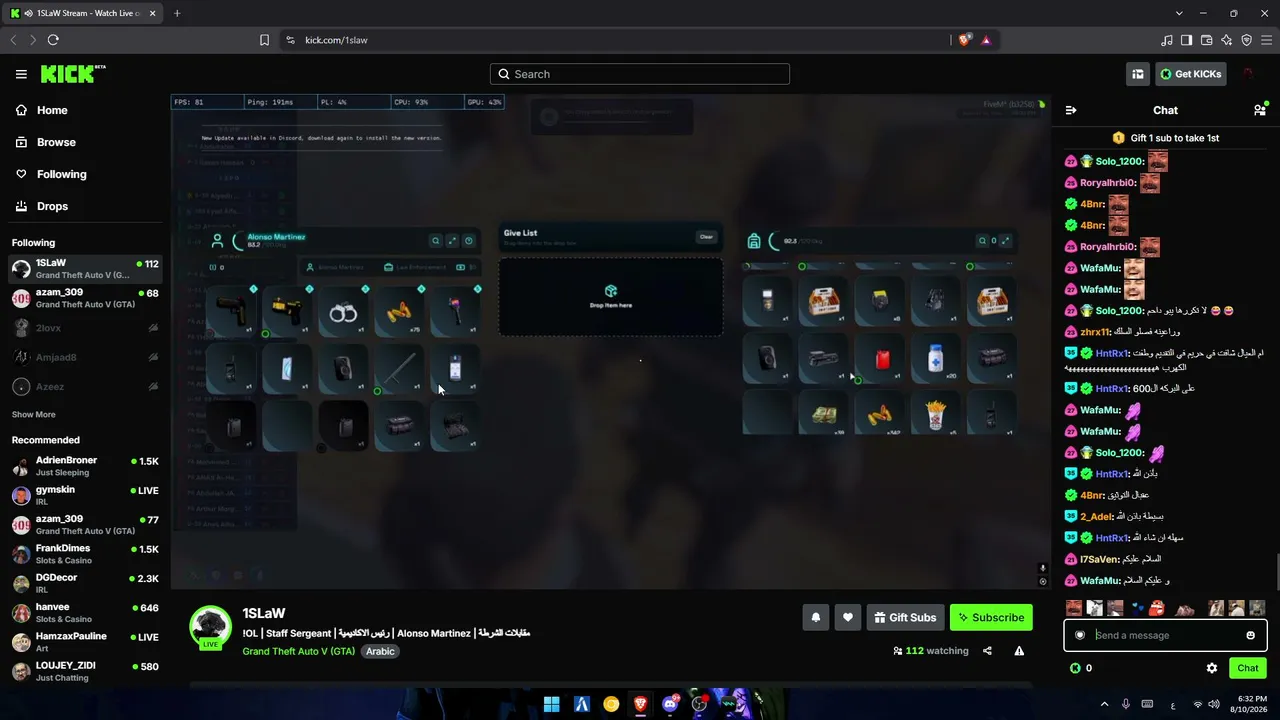Click the green Chat send button
This screenshot has width=1280, height=720.
pos(1248,668)
